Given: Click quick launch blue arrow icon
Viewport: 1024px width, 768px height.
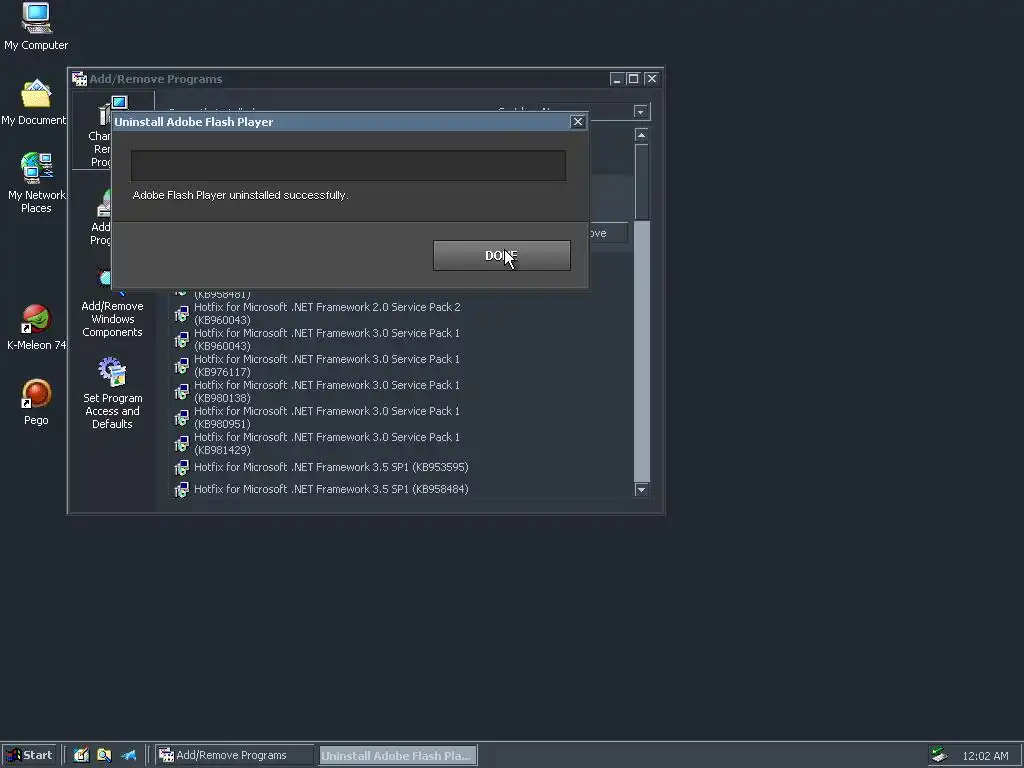Looking at the screenshot, I should tap(128, 756).
